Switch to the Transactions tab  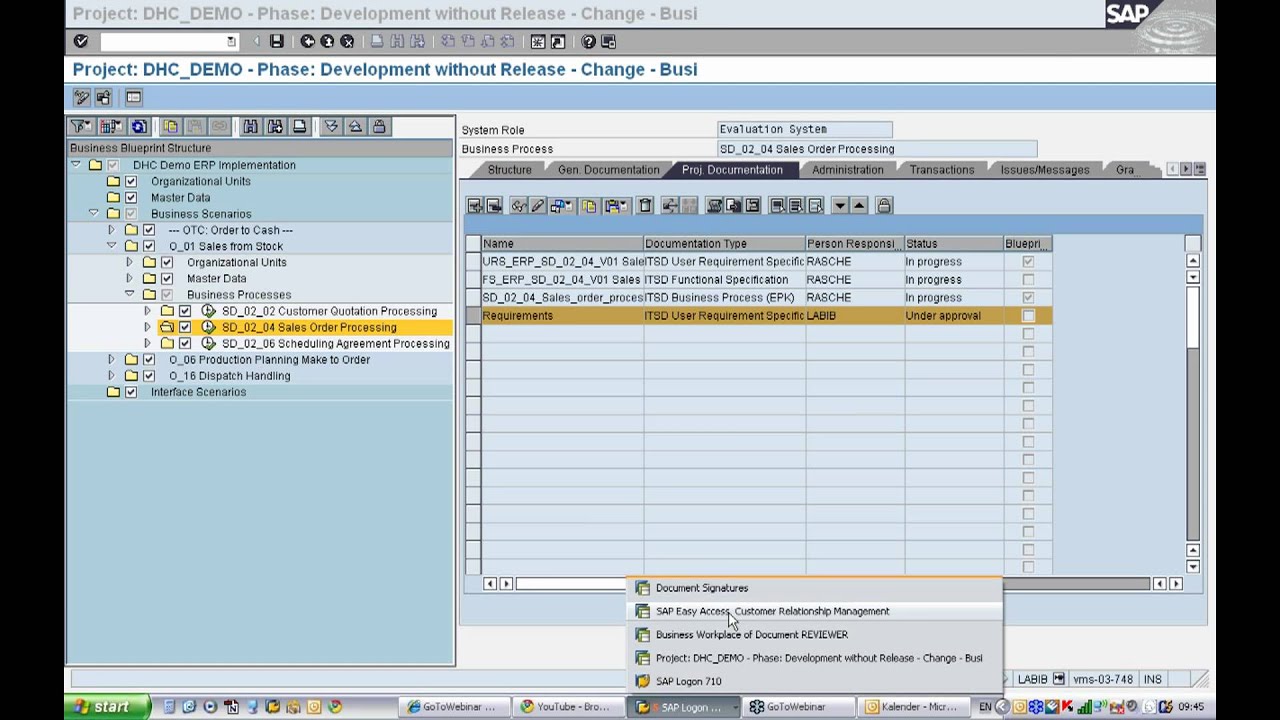[x=941, y=170]
